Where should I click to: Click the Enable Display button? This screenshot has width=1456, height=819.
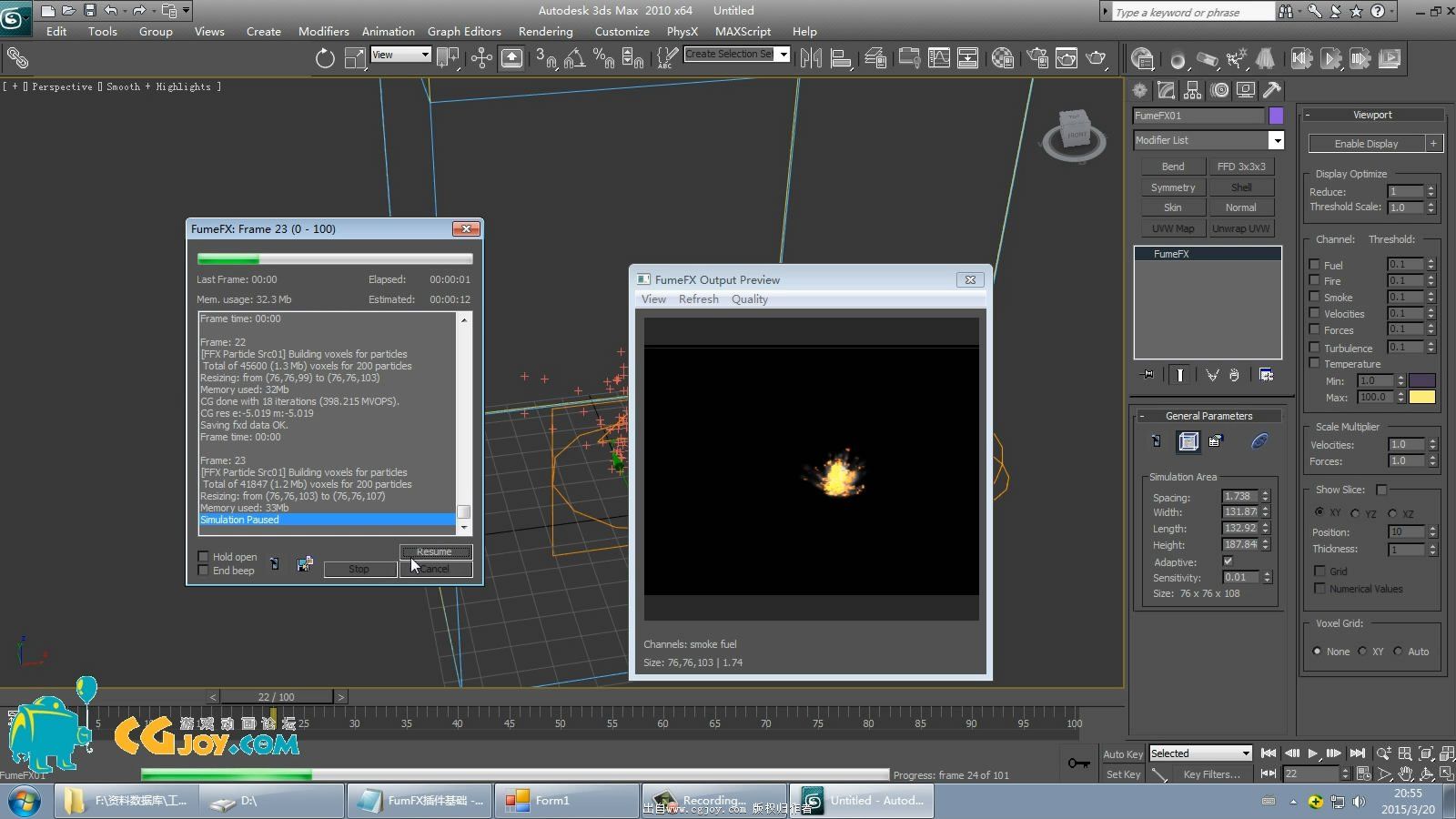tap(1366, 144)
